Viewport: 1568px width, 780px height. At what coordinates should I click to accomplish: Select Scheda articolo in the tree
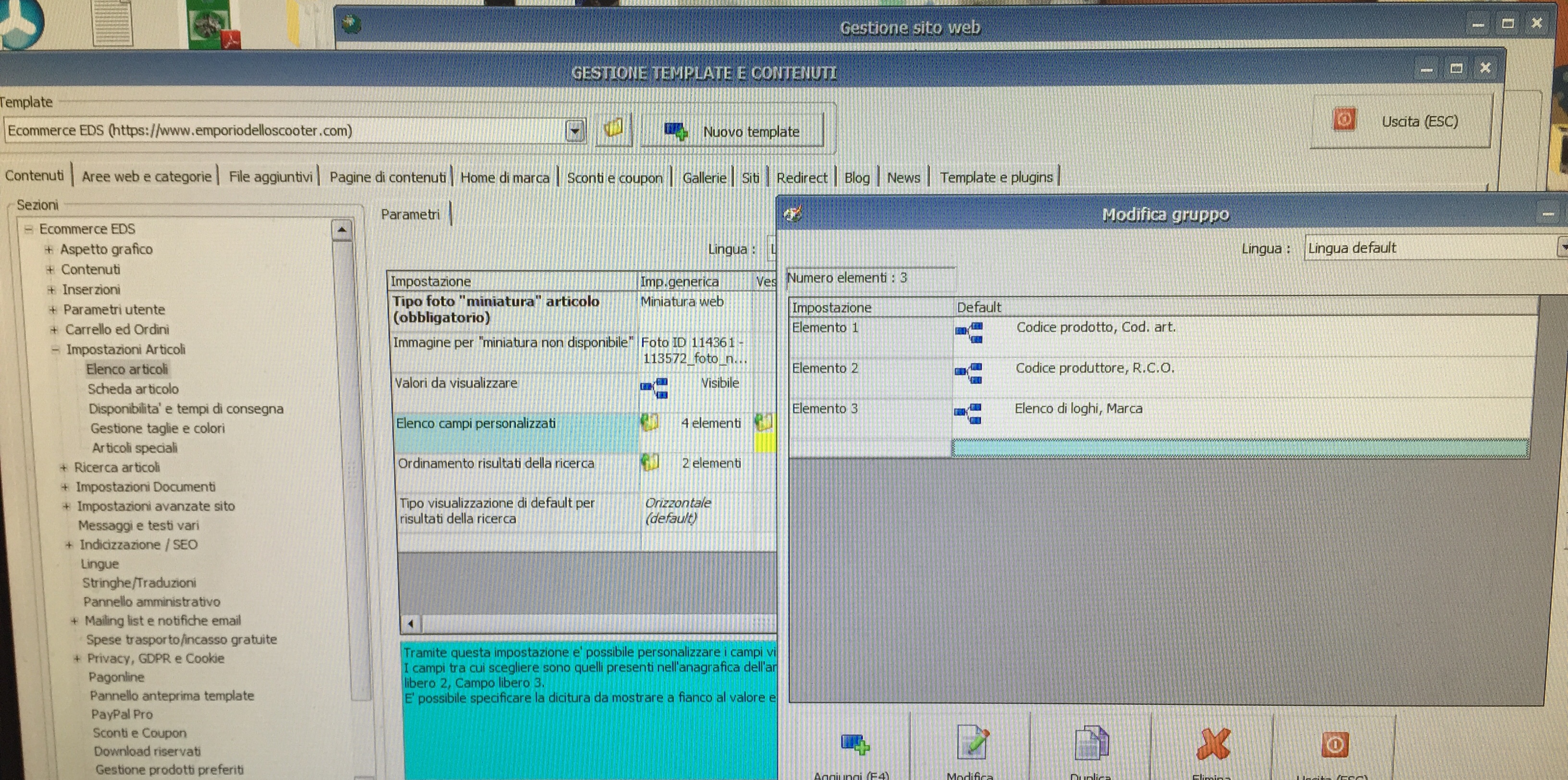click(x=133, y=389)
